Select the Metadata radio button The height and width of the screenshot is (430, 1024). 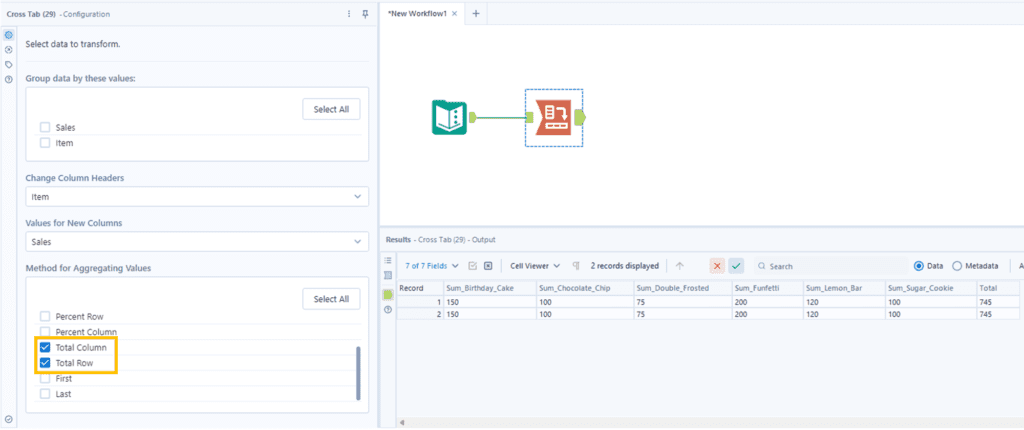click(957, 266)
